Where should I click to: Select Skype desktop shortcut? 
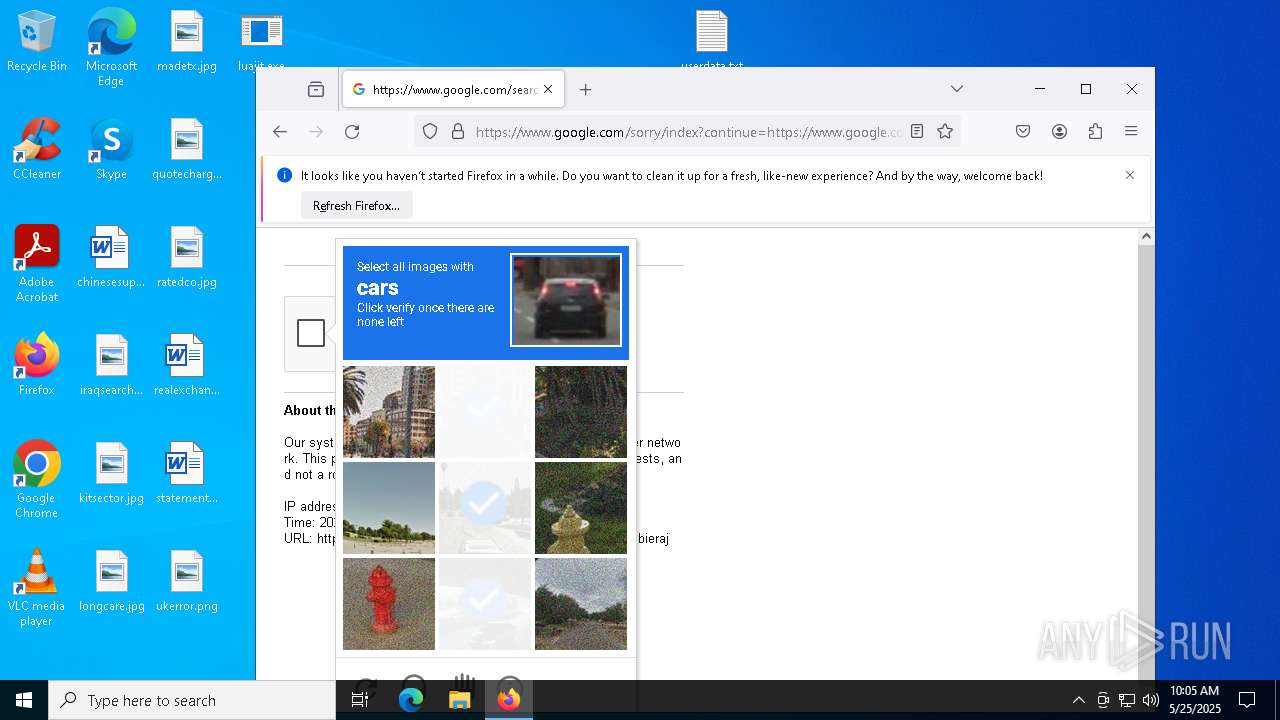click(111, 150)
